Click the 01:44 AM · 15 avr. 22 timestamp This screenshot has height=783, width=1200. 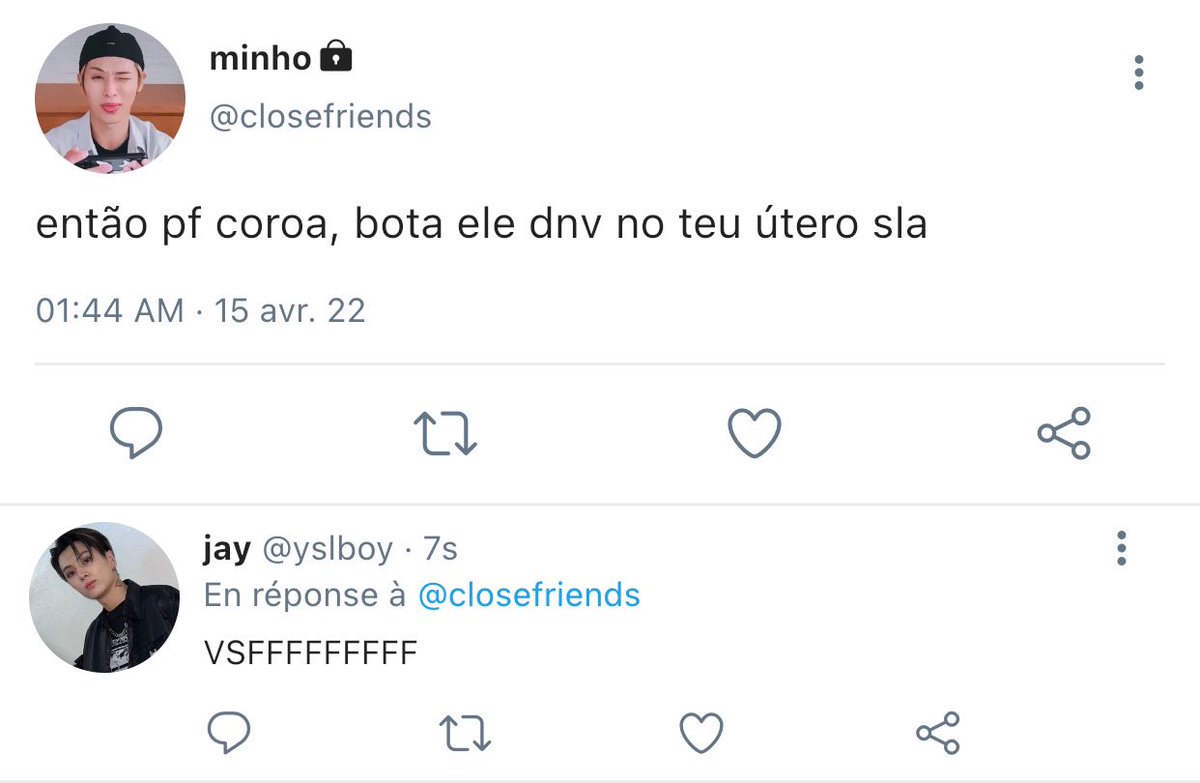coord(201,310)
